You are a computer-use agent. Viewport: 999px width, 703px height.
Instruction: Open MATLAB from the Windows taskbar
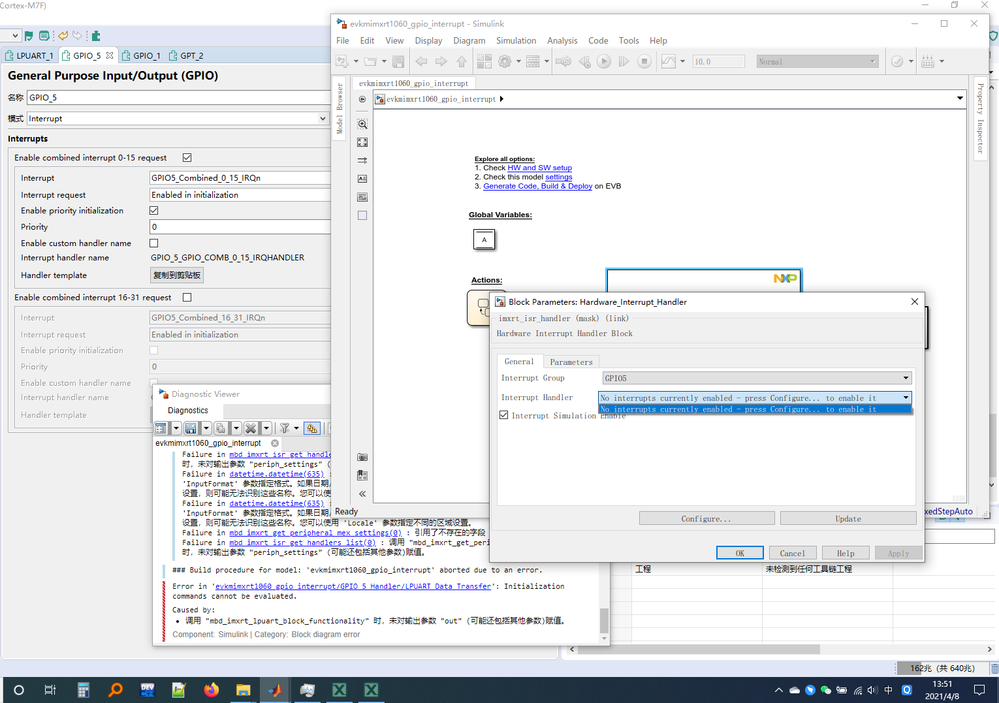pyautogui.click(x=275, y=690)
